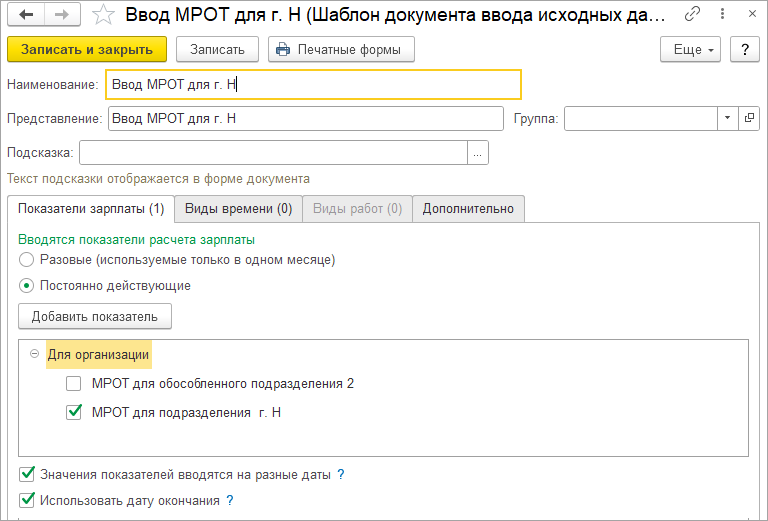Open the three-dot vertical menu in title bar
This screenshot has height=521, width=768.
pyautogui.click(x=722, y=15)
